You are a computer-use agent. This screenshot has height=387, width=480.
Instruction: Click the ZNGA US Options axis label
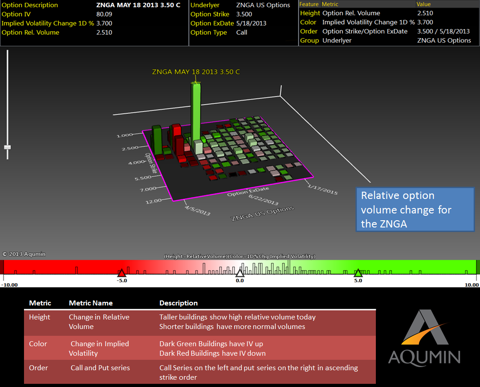point(263,213)
